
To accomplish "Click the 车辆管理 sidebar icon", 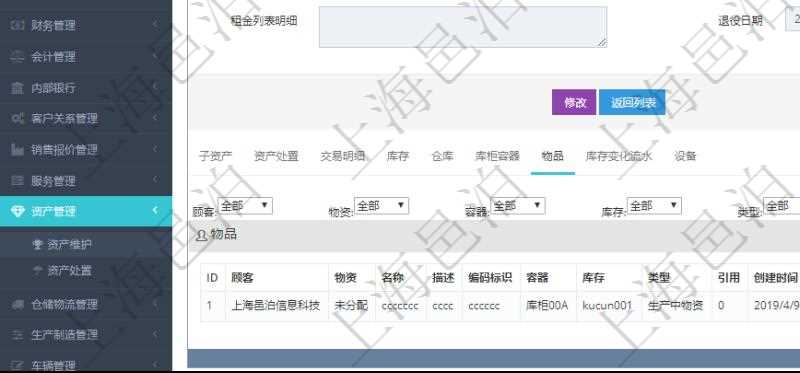I will click(17, 365).
